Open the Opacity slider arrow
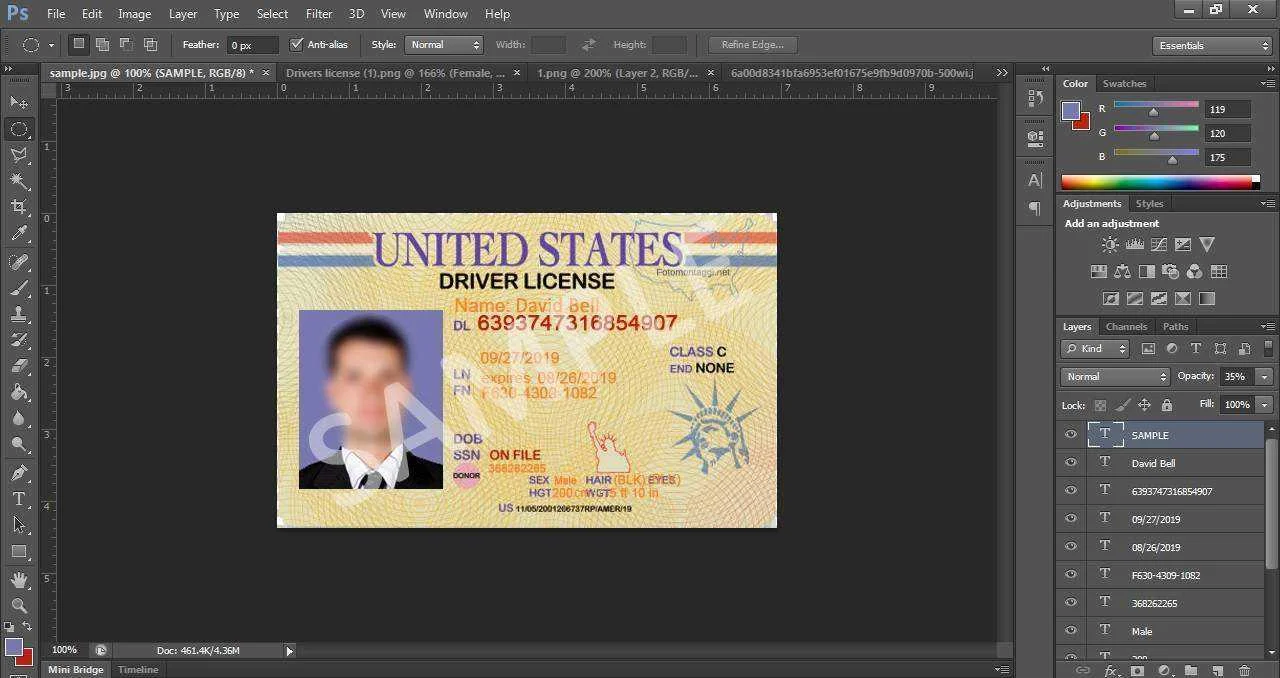 click(1265, 376)
